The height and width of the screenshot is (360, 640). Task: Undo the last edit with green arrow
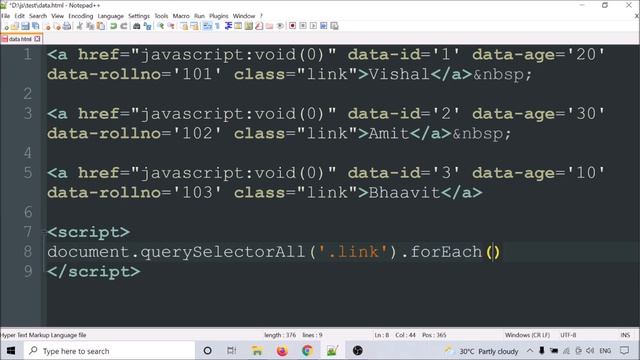[113, 26]
